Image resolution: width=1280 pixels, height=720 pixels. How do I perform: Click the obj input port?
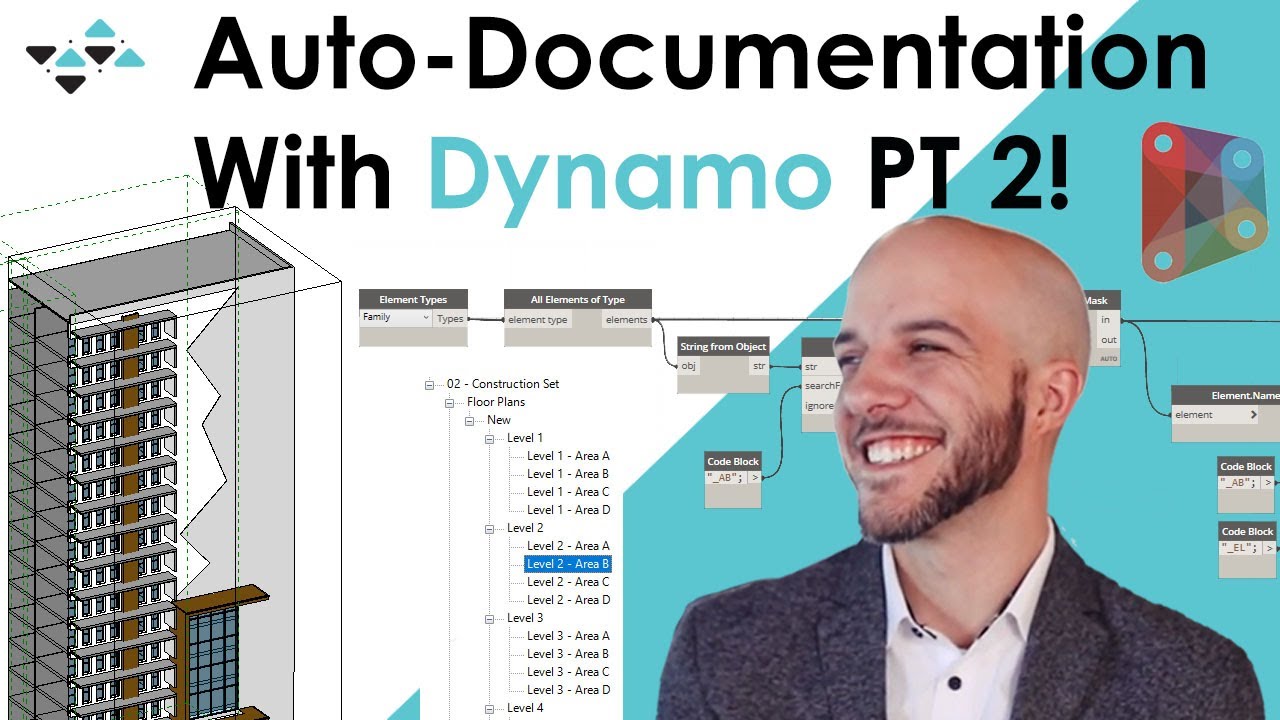click(x=689, y=366)
